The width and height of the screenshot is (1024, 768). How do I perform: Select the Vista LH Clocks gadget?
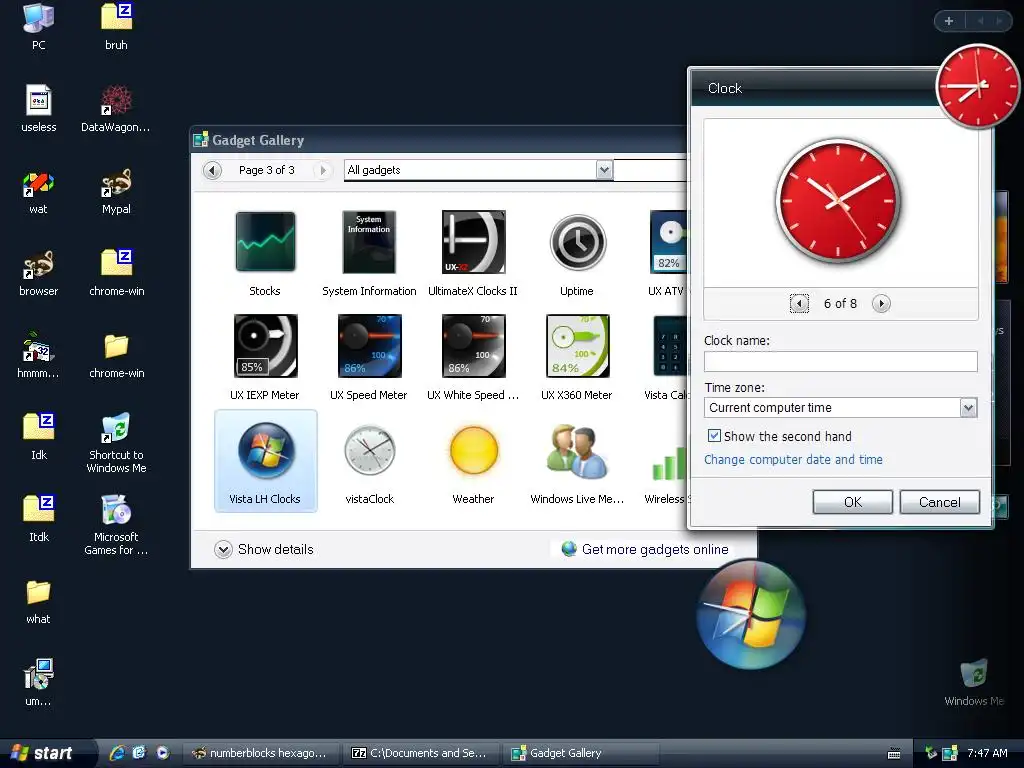click(265, 461)
